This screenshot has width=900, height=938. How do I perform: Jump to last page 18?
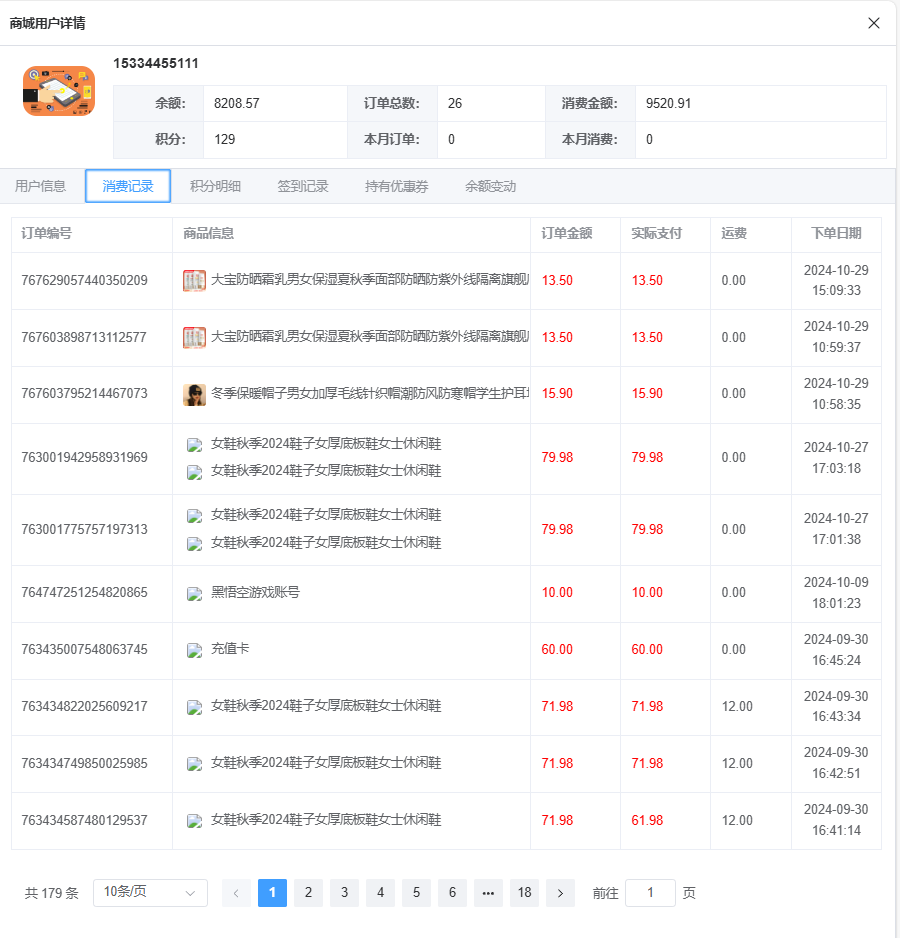point(524,893)
